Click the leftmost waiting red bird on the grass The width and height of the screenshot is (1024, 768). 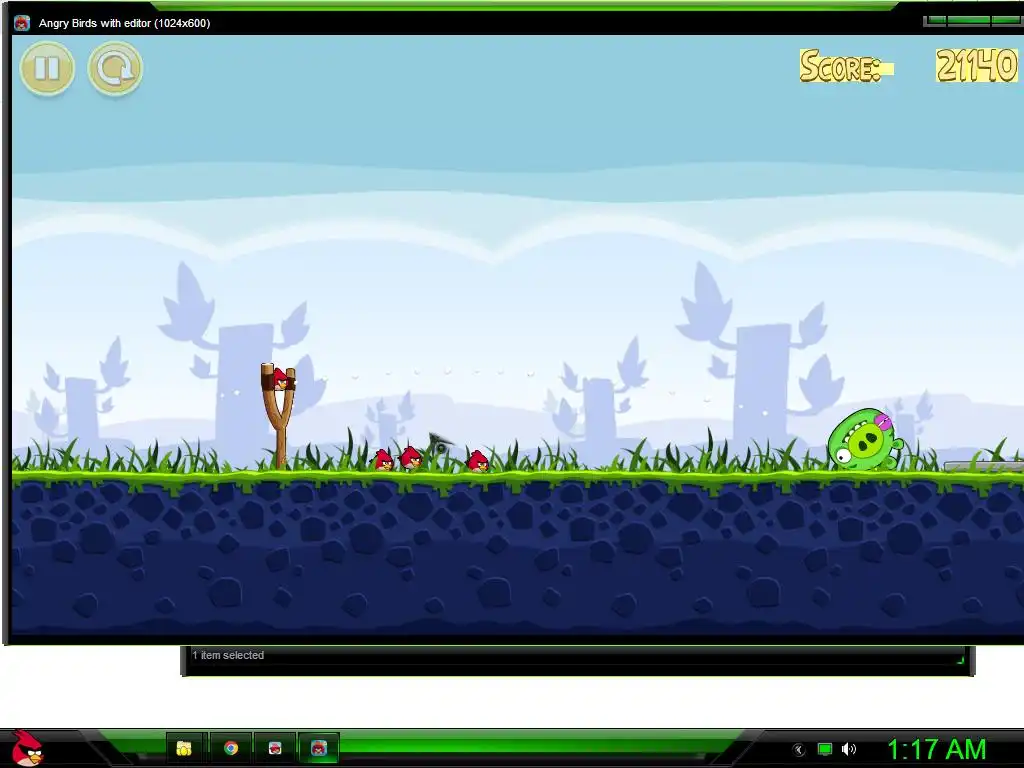pos(383,460)
